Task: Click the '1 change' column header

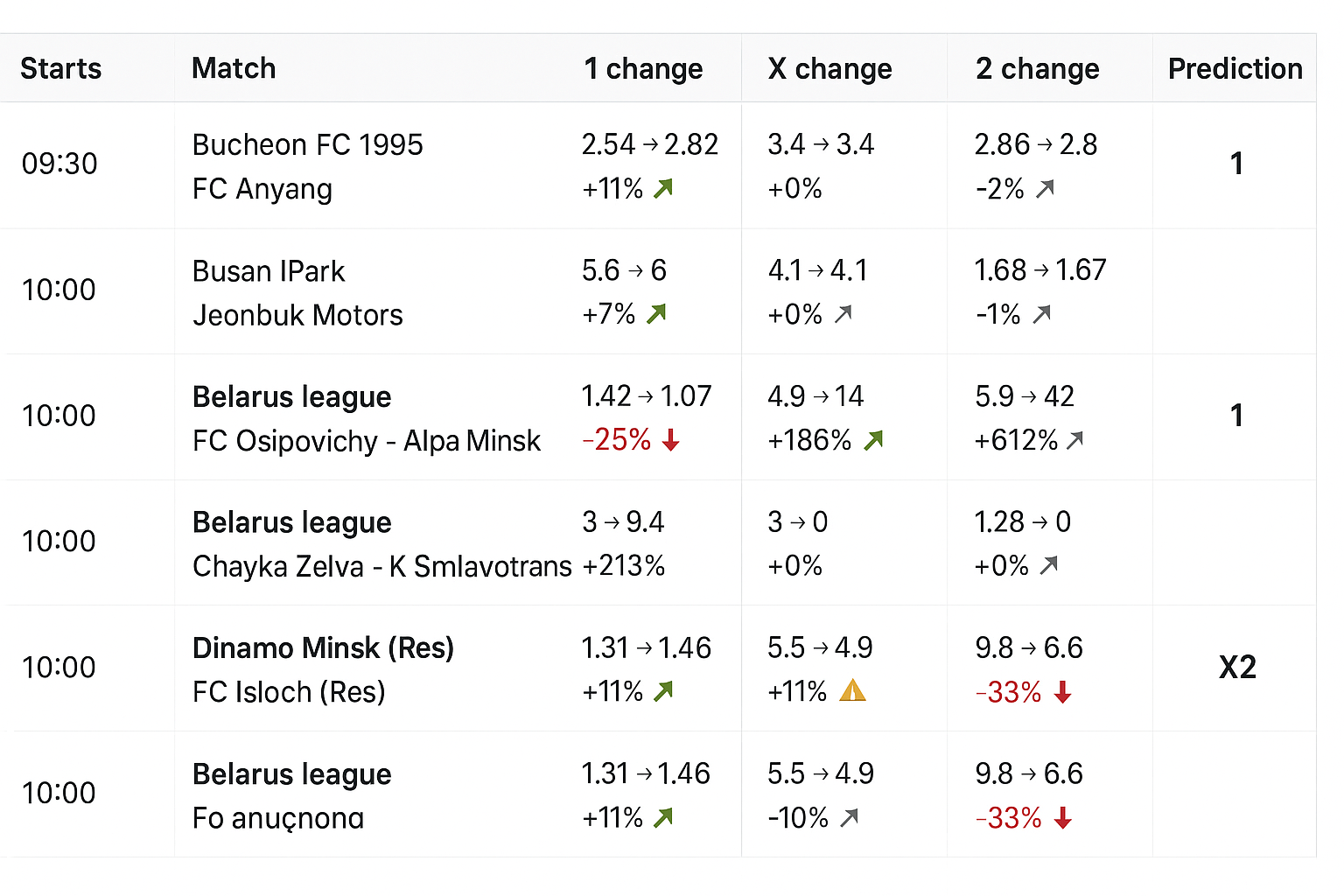Action: click(643, 68)
